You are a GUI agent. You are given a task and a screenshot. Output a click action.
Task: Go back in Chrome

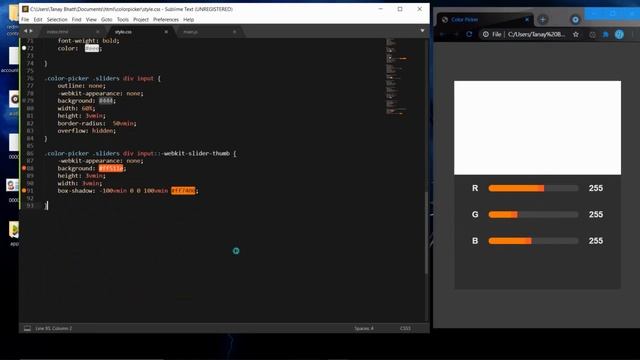442,34
